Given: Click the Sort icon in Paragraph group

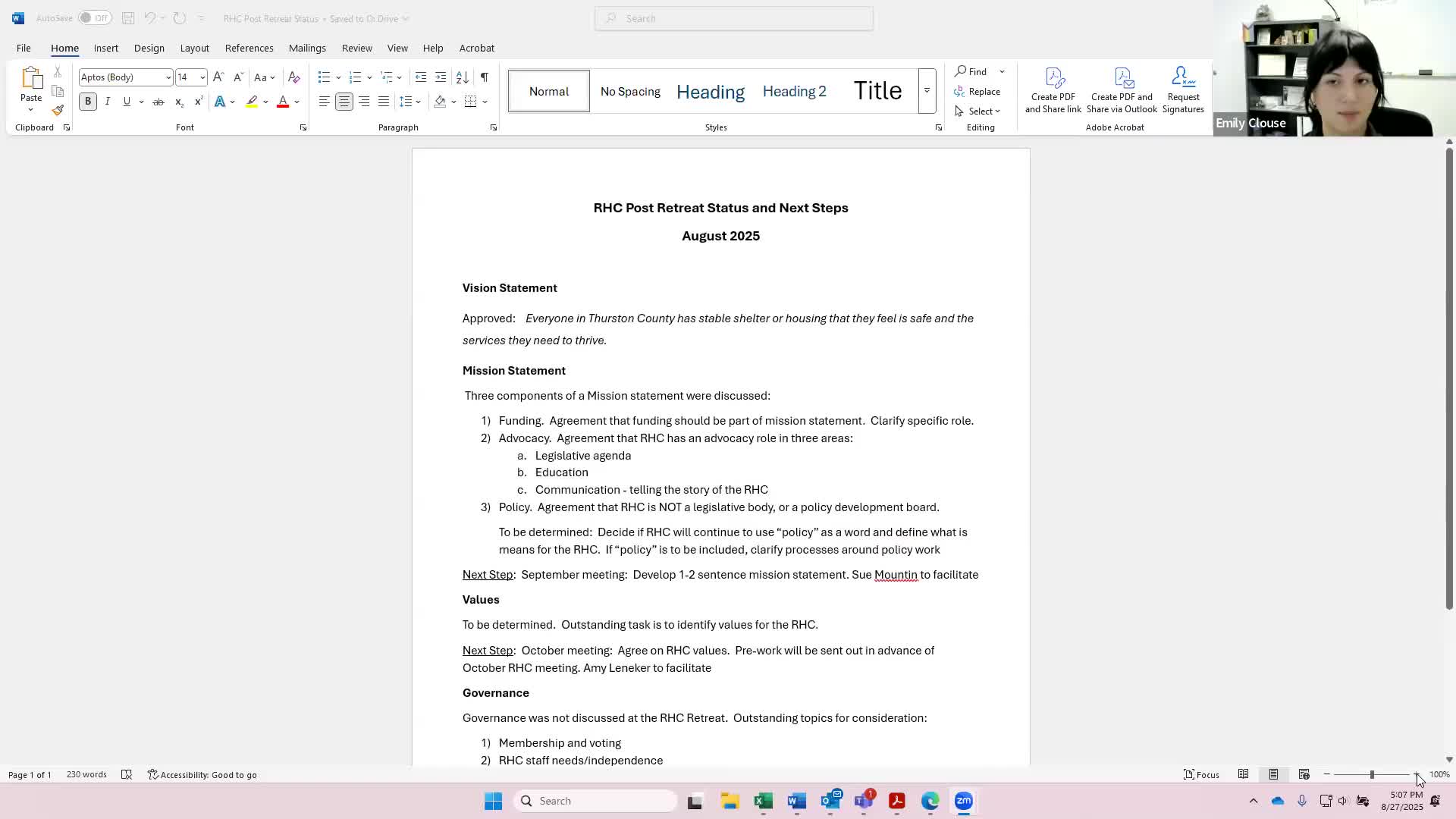Looking at the screenshot, I should click(x=462, y=77).
